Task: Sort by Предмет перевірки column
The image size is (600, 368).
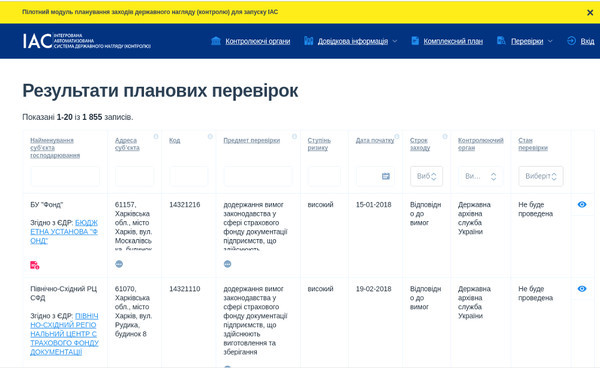Action: coord(251,140)
